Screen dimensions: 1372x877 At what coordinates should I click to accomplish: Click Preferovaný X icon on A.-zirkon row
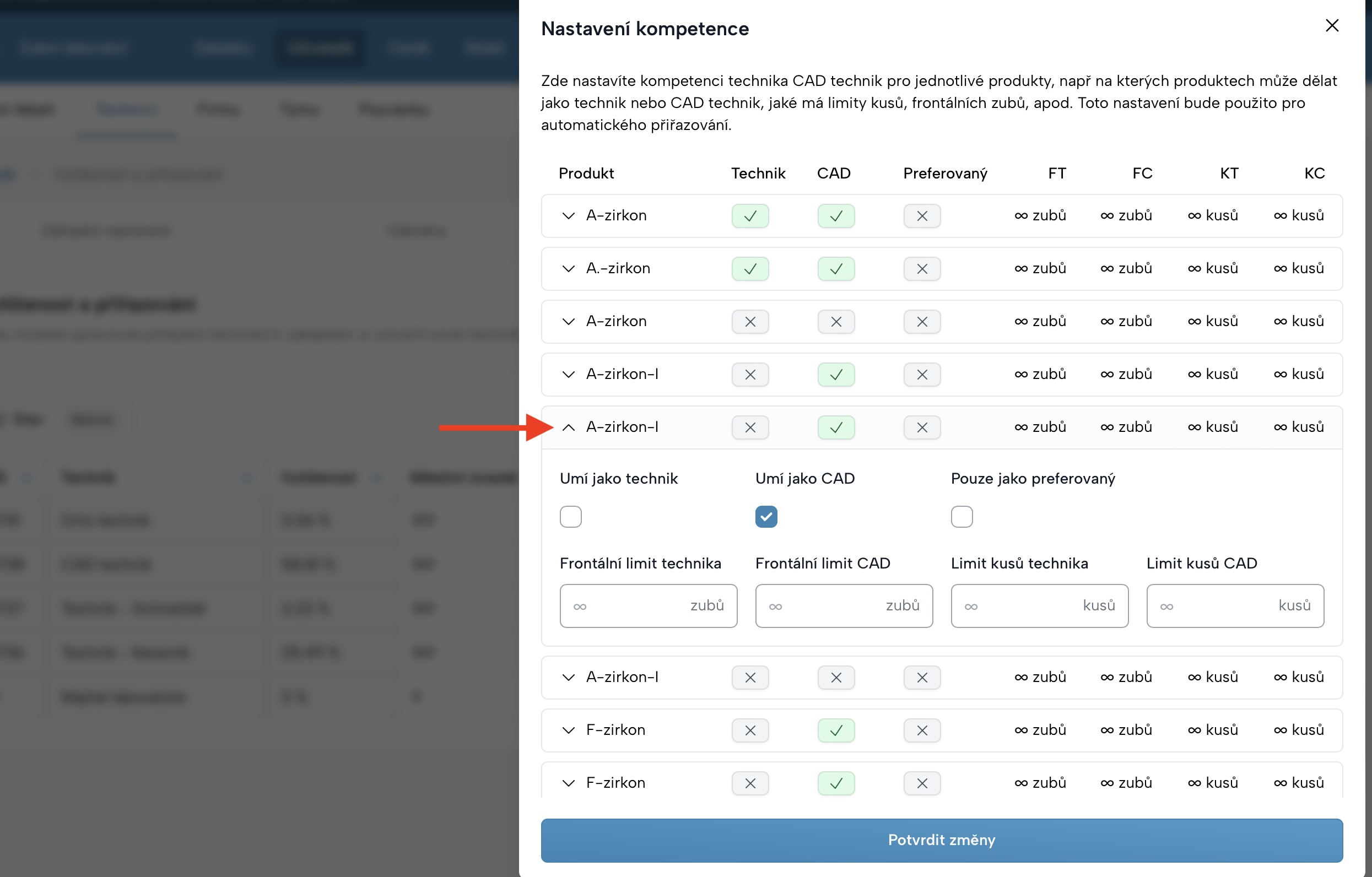pos(921,269)
